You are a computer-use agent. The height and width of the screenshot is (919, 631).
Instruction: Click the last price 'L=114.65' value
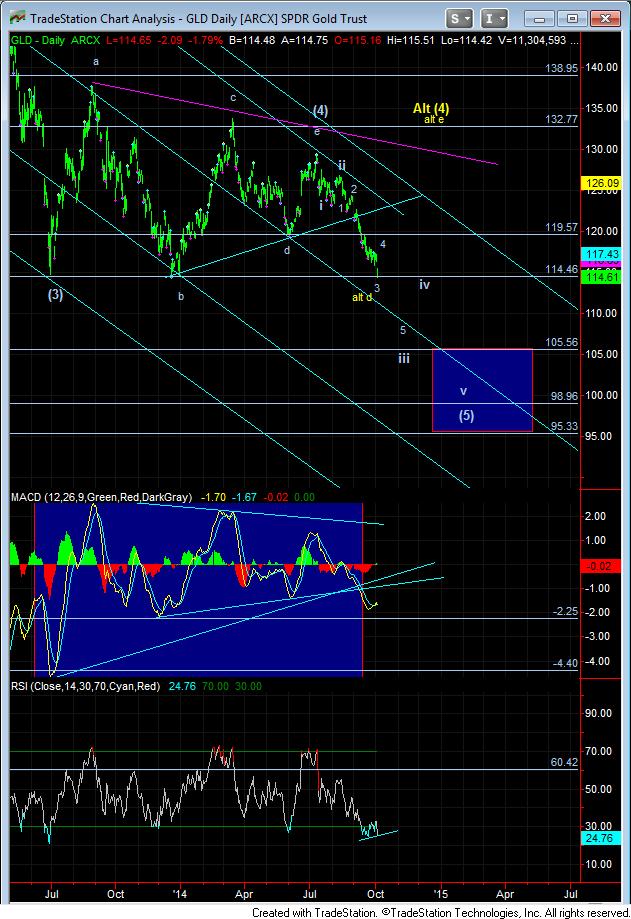(x=128, y=40)
